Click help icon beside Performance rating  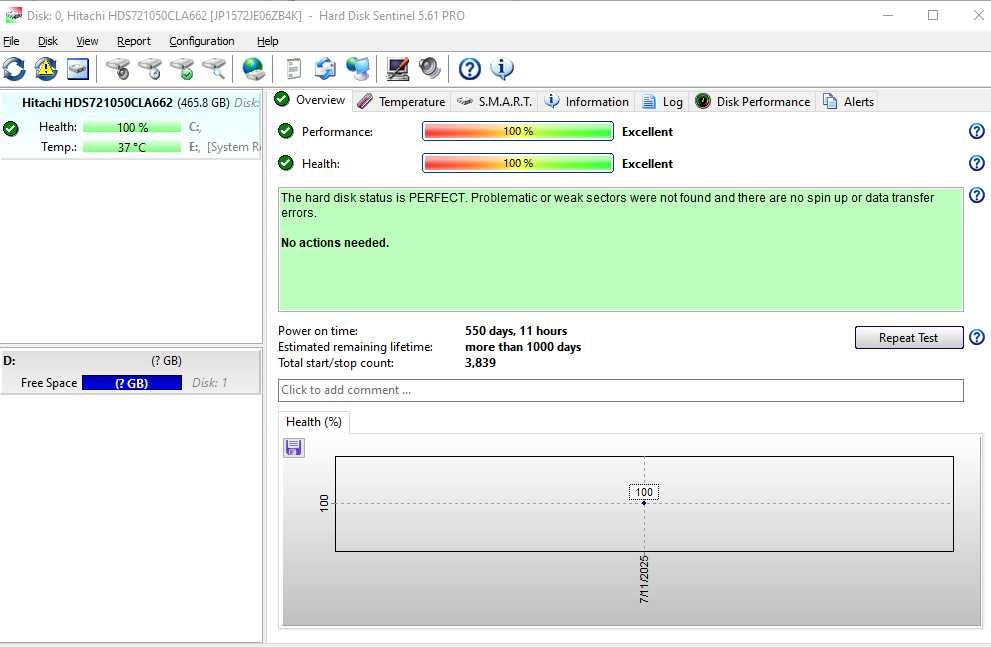pos(976,131)
